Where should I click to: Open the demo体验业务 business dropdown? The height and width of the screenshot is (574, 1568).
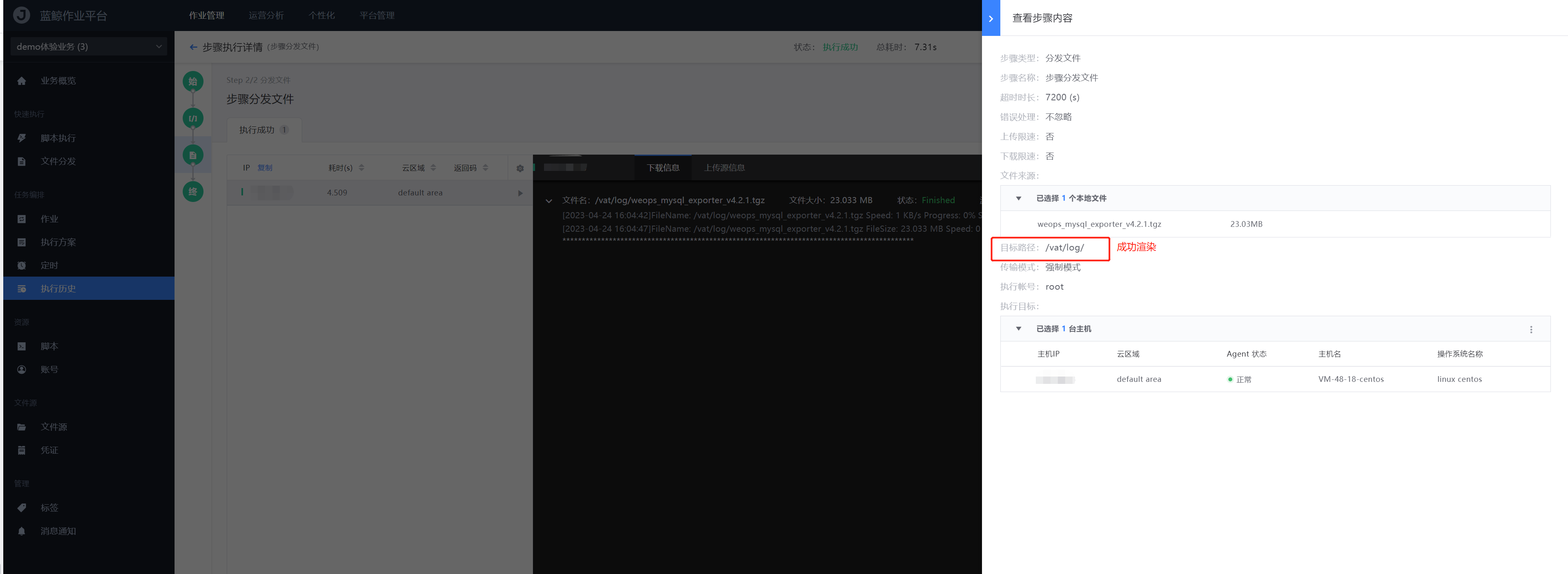pyautogui.click(x=89, y=47)
